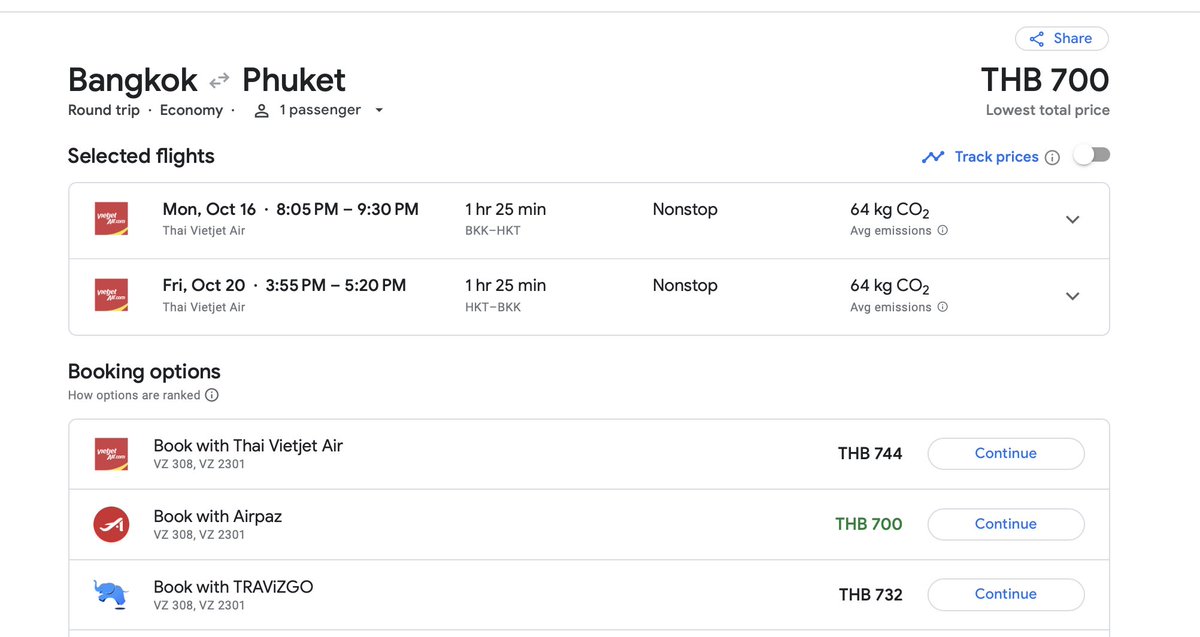Viewport: 1200px width, 637px height.
Task: Click the round trip arrows between Bangkok and Phuket
Action: pyautogui.click(x=220, y=80)
